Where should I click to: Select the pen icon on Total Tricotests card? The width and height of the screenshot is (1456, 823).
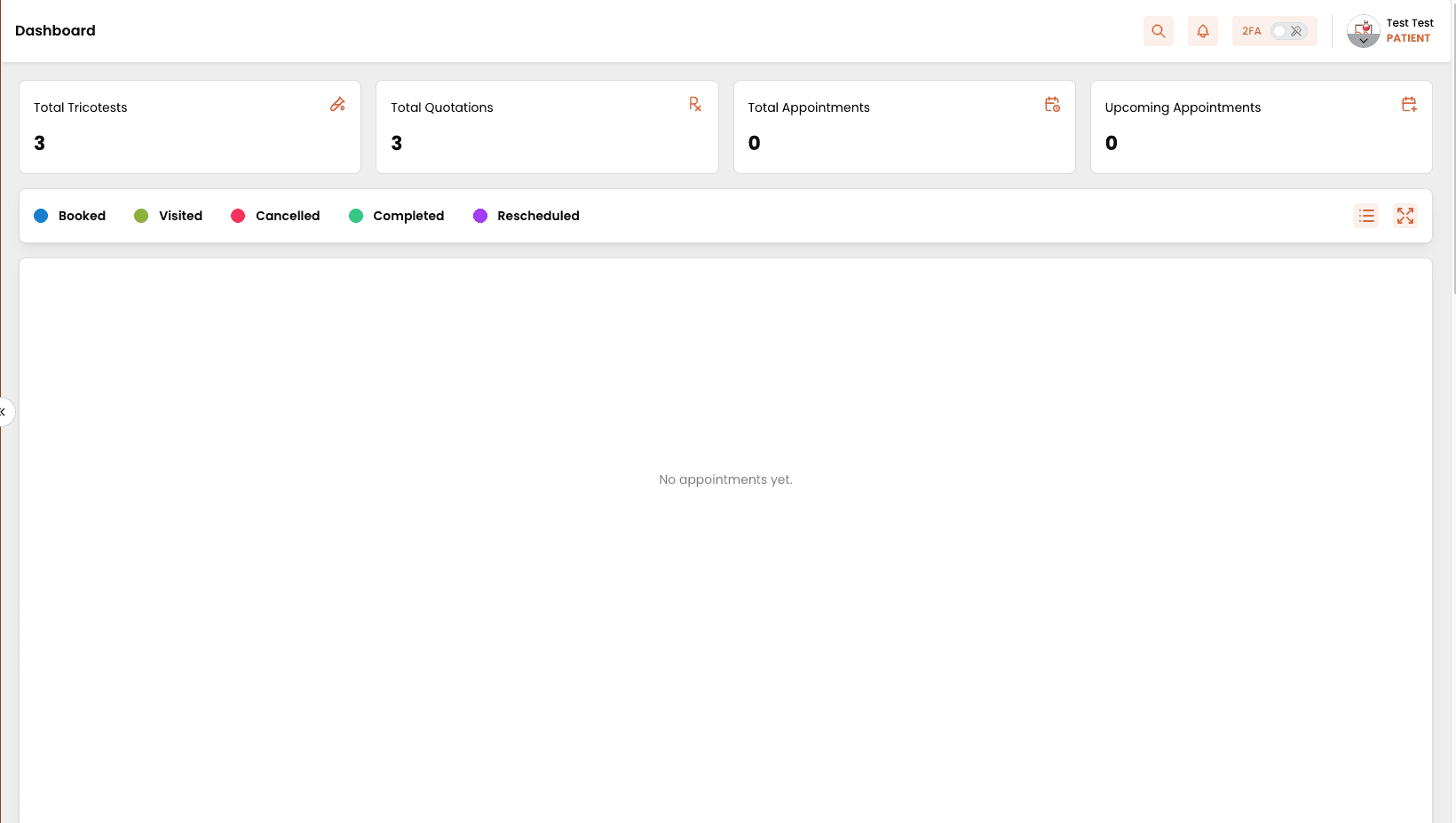[x=338, y=104]
